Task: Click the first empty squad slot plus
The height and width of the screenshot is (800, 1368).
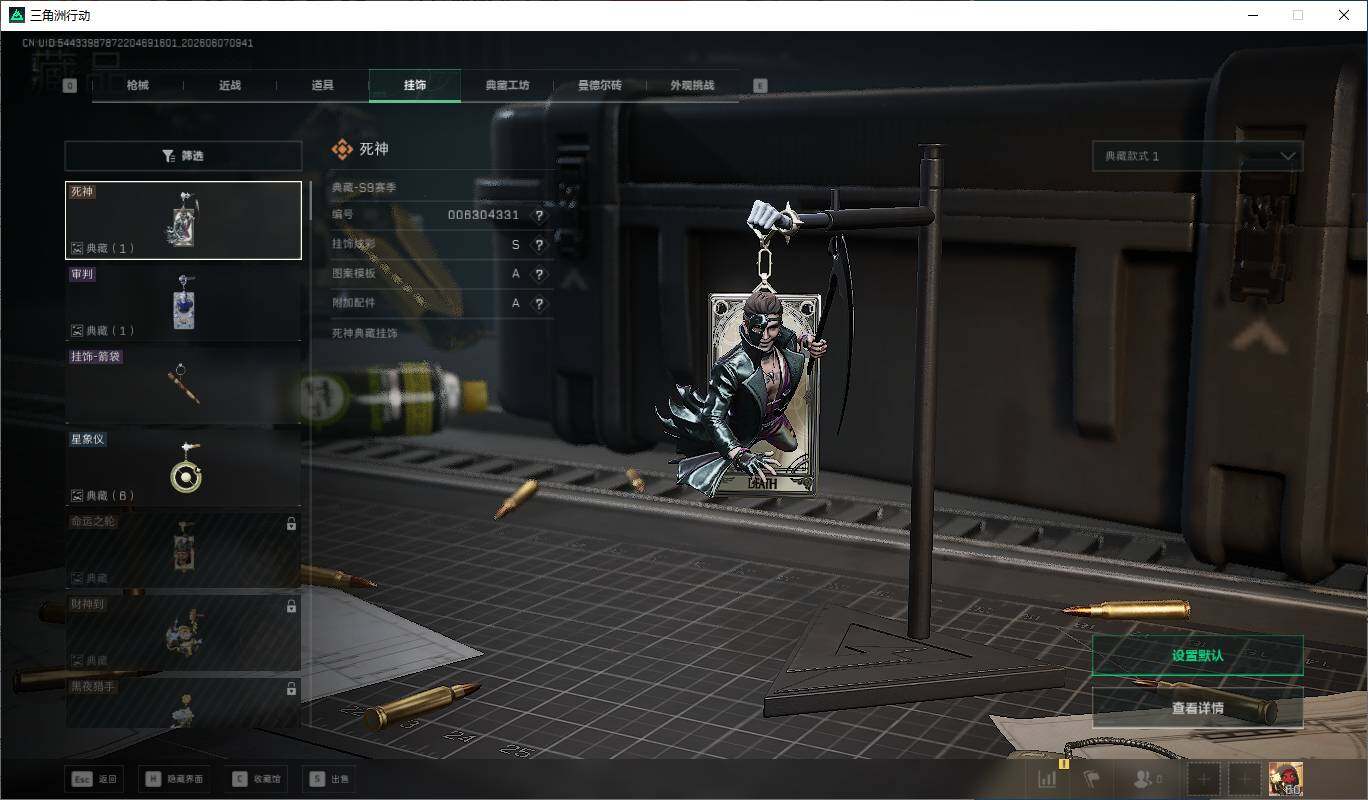Action: tap(1204, 779)
